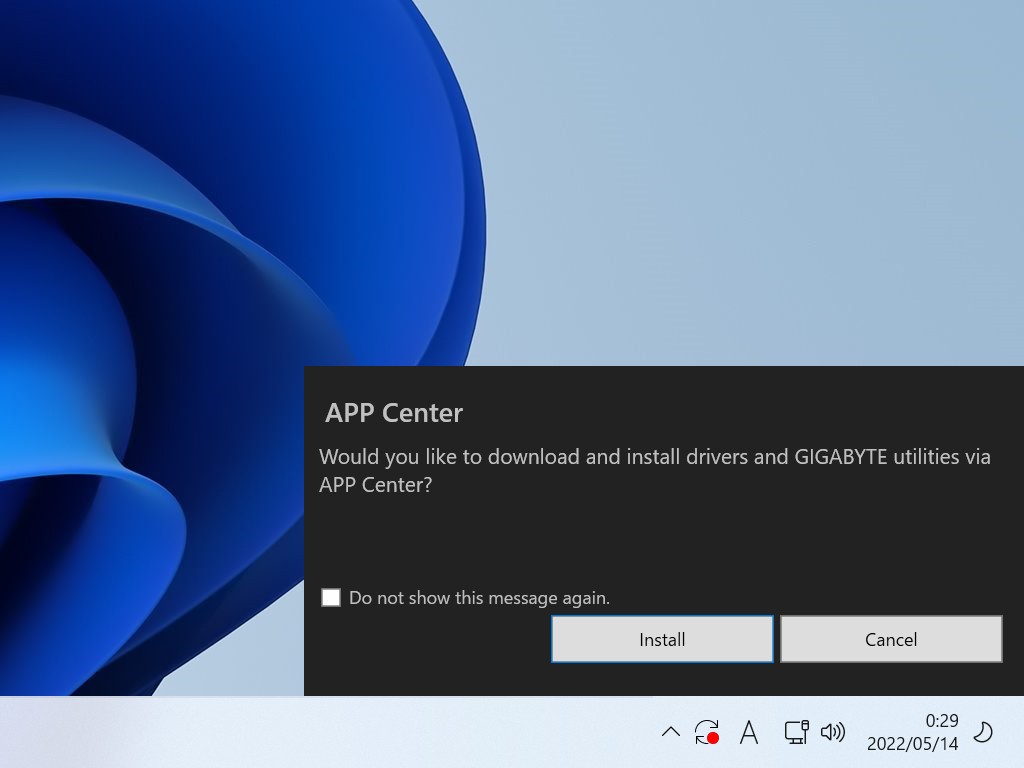Open the wired network status icon

796,732
